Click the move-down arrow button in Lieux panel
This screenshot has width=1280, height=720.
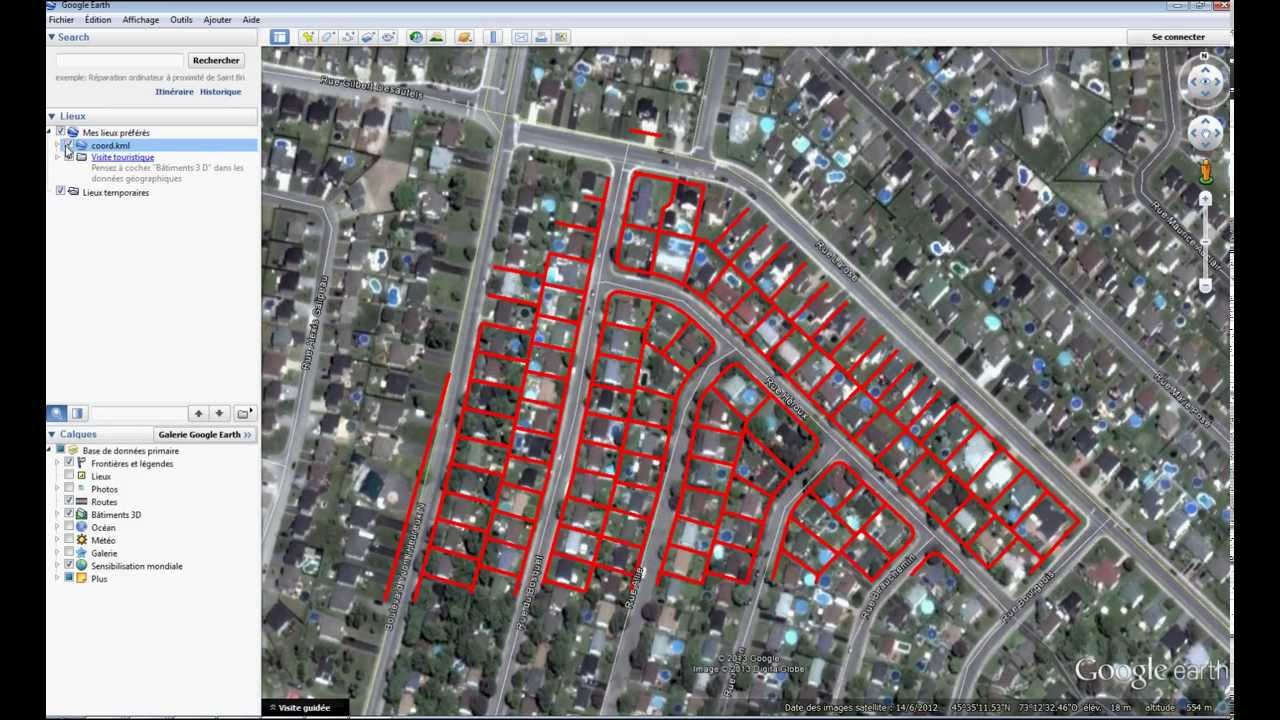click(219, 413)
